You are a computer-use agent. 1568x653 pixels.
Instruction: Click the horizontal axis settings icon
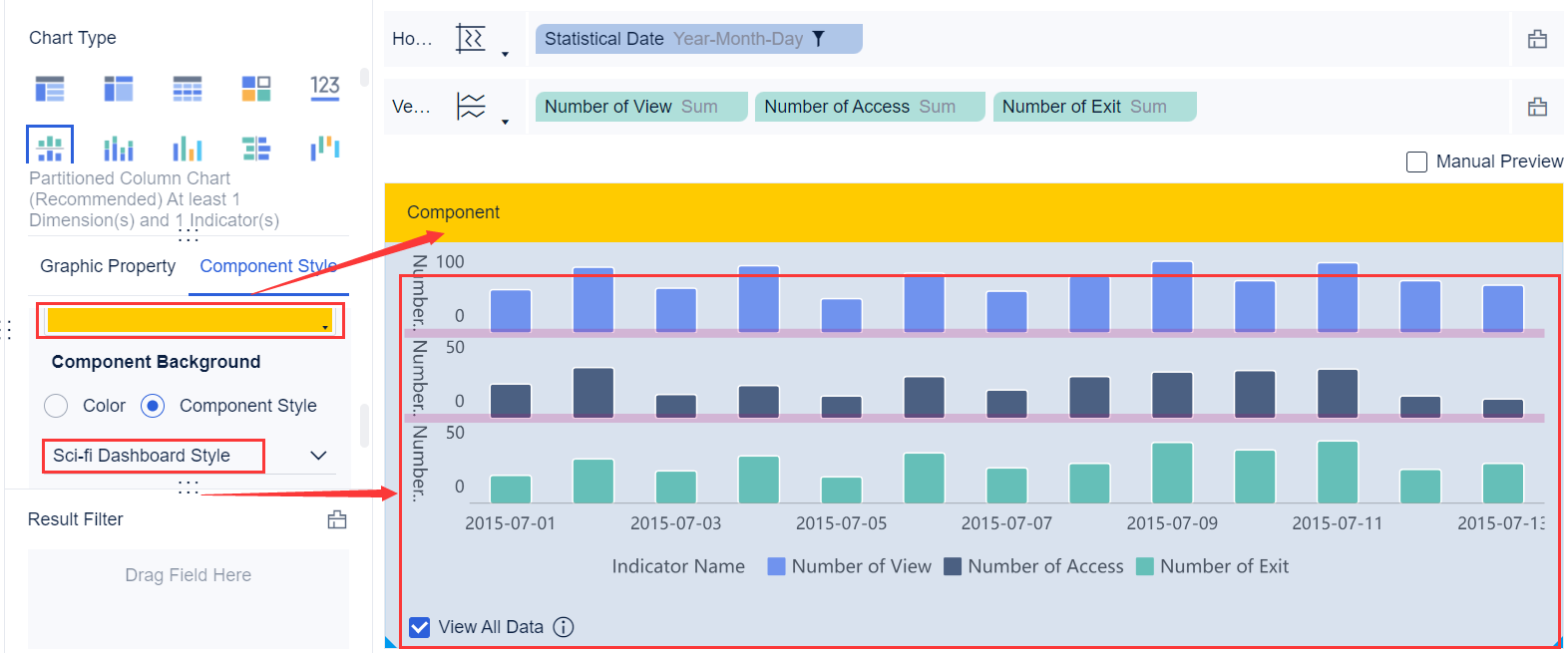(471, 39)
